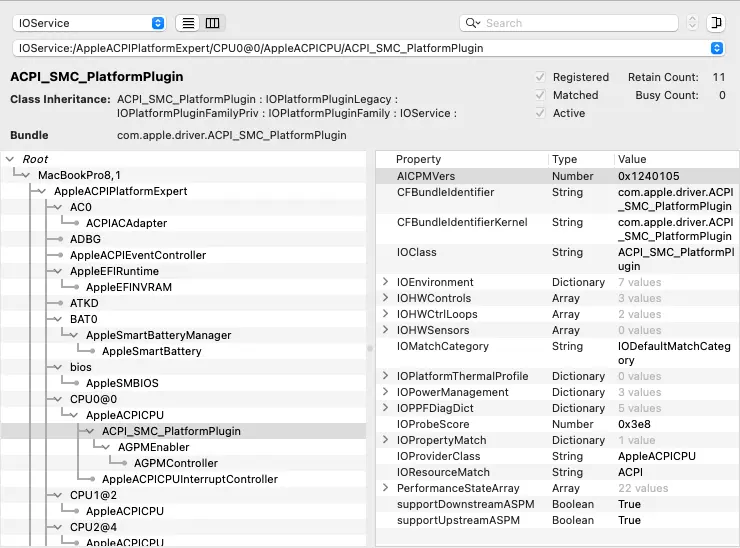Collapse the AppleSmartBatteryManager node
Screen dimensions: 740x548
tap(74, 335)
